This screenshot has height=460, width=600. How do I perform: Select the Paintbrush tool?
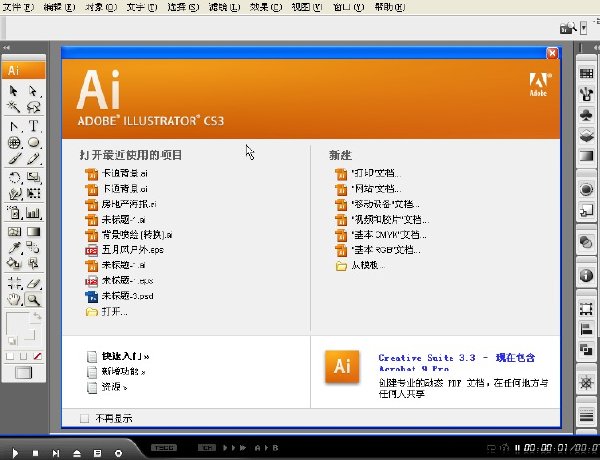[14, 158]
